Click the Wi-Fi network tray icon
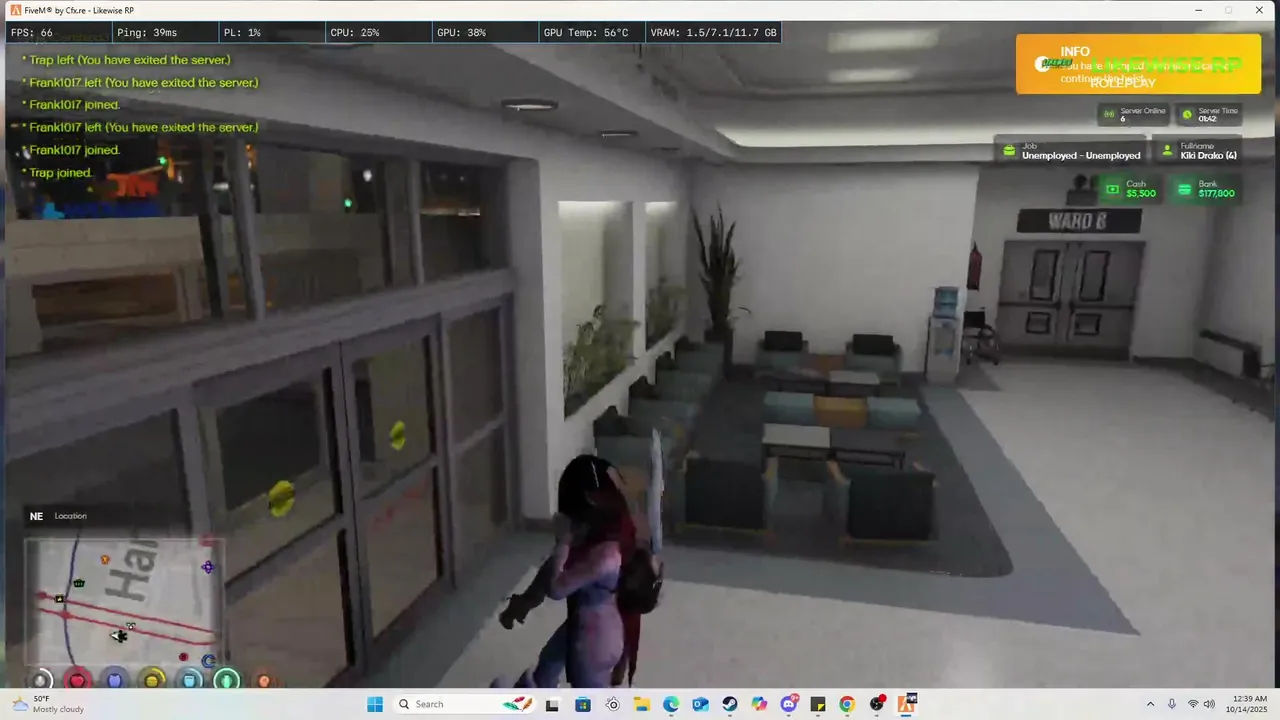Viewport: 1280px width, 720px height. coord(1192,704)
